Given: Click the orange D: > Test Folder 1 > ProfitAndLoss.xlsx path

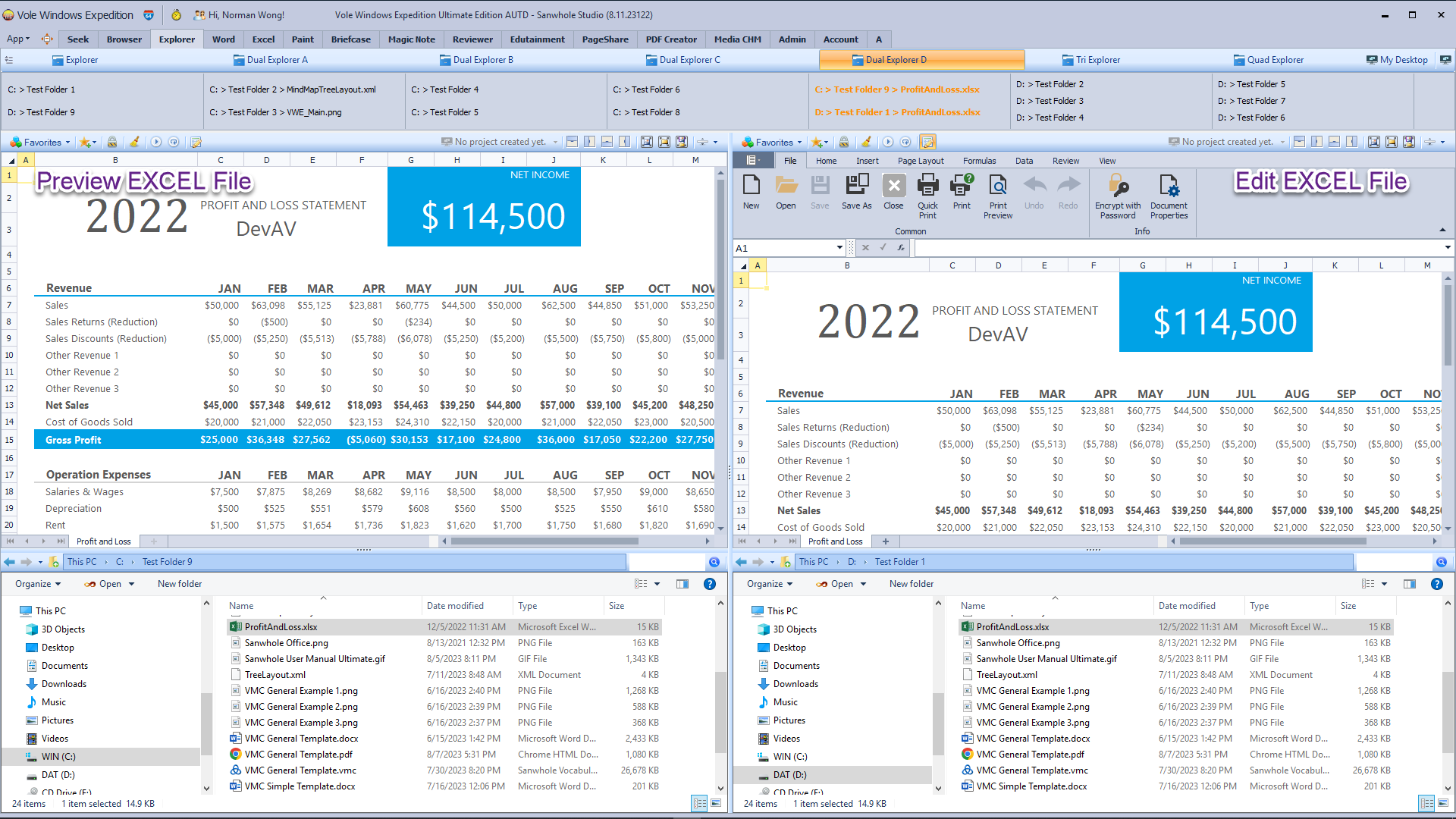Looking at the screenshot, I should tap(897, 112).
